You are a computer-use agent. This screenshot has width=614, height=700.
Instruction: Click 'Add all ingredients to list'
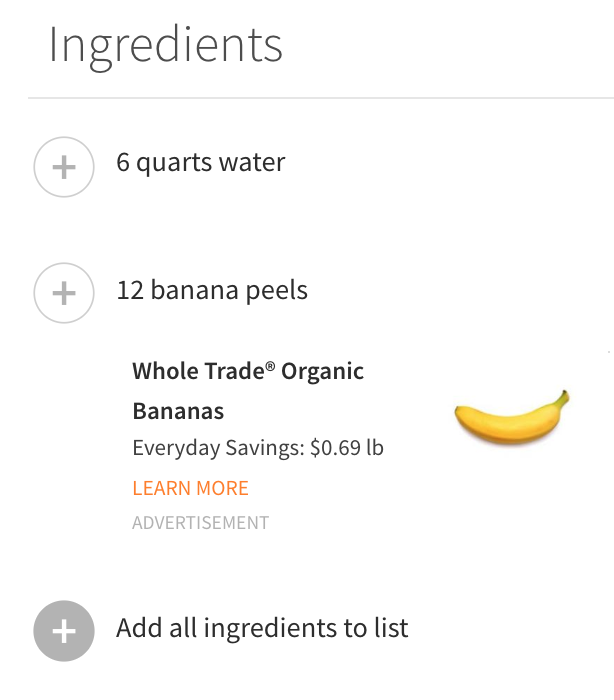point(262,628)
